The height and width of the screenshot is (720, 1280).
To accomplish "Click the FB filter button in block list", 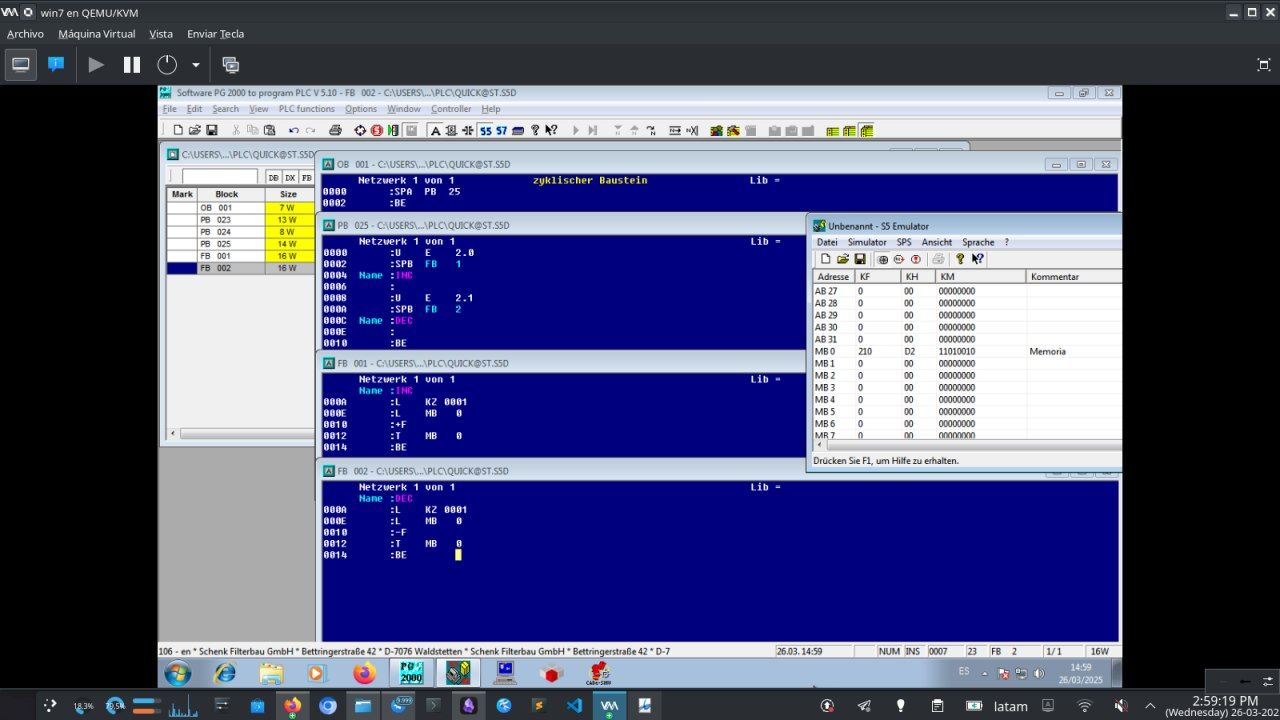I will click(x=306, y=177).
